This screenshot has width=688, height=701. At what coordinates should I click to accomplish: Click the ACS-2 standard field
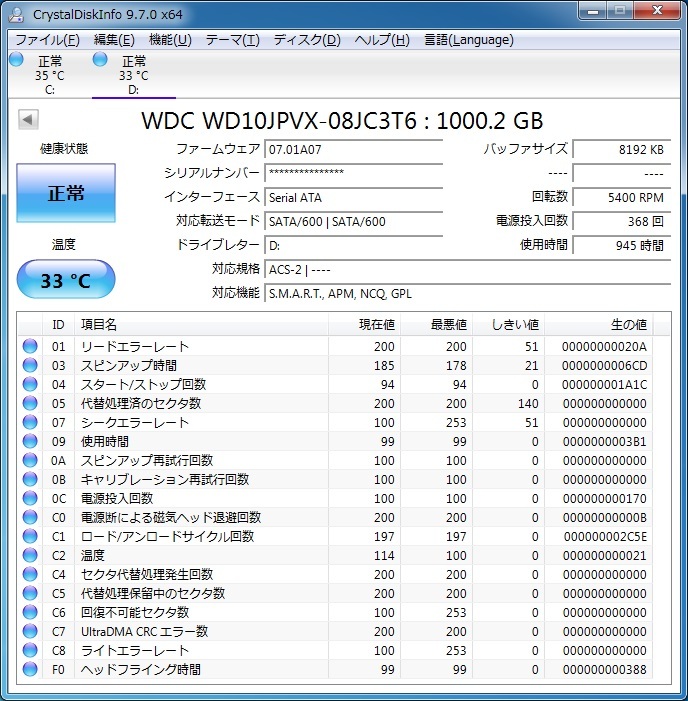pos(468,270)
